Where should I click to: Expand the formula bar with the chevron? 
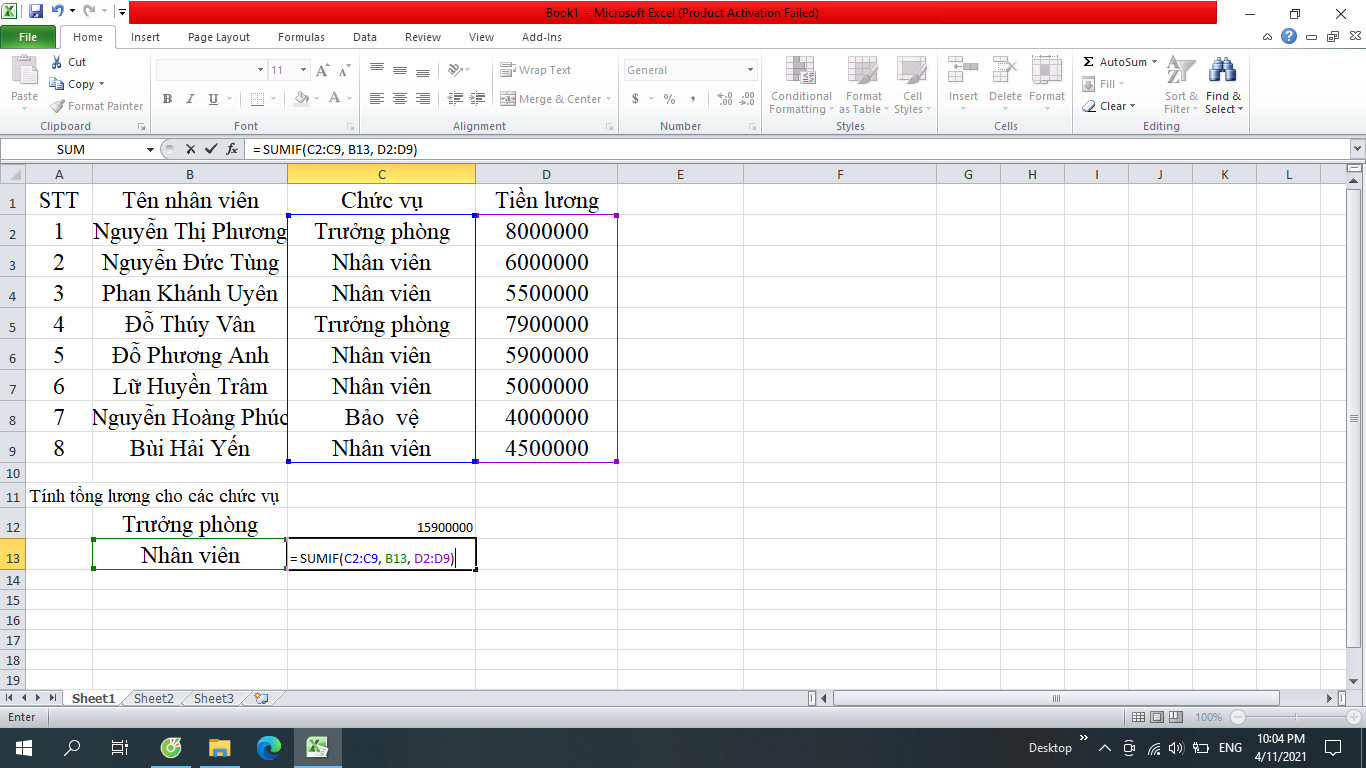1357,149
